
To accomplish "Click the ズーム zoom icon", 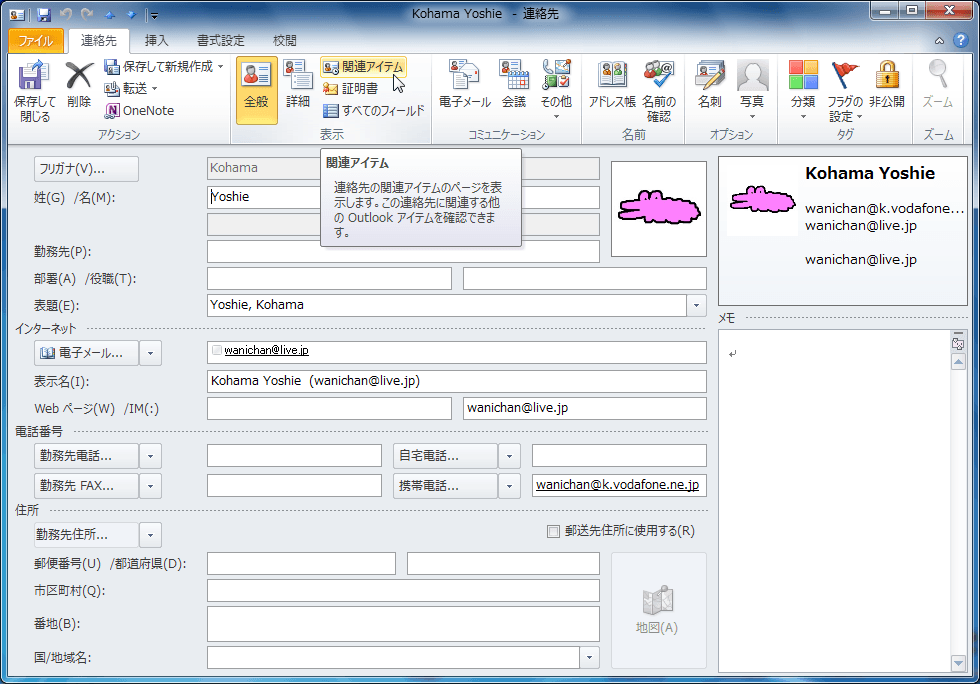I will pos(938,85).
